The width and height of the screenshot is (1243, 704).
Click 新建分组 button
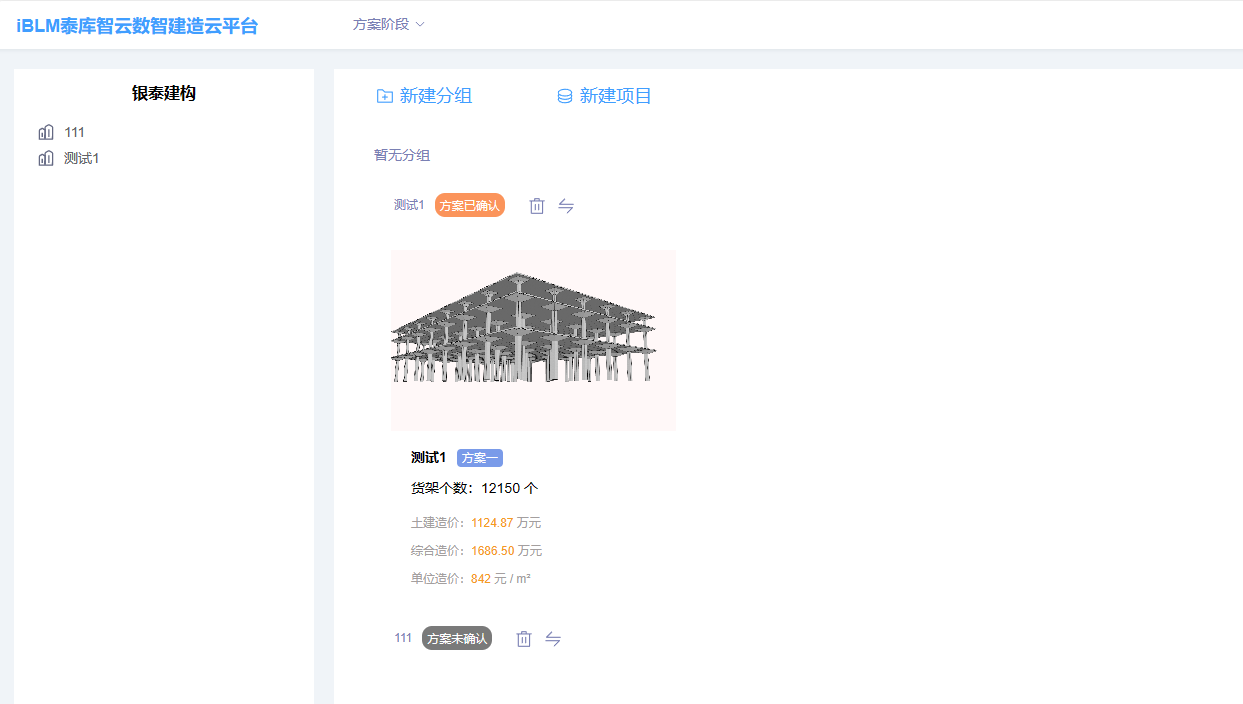pos(424,96)
